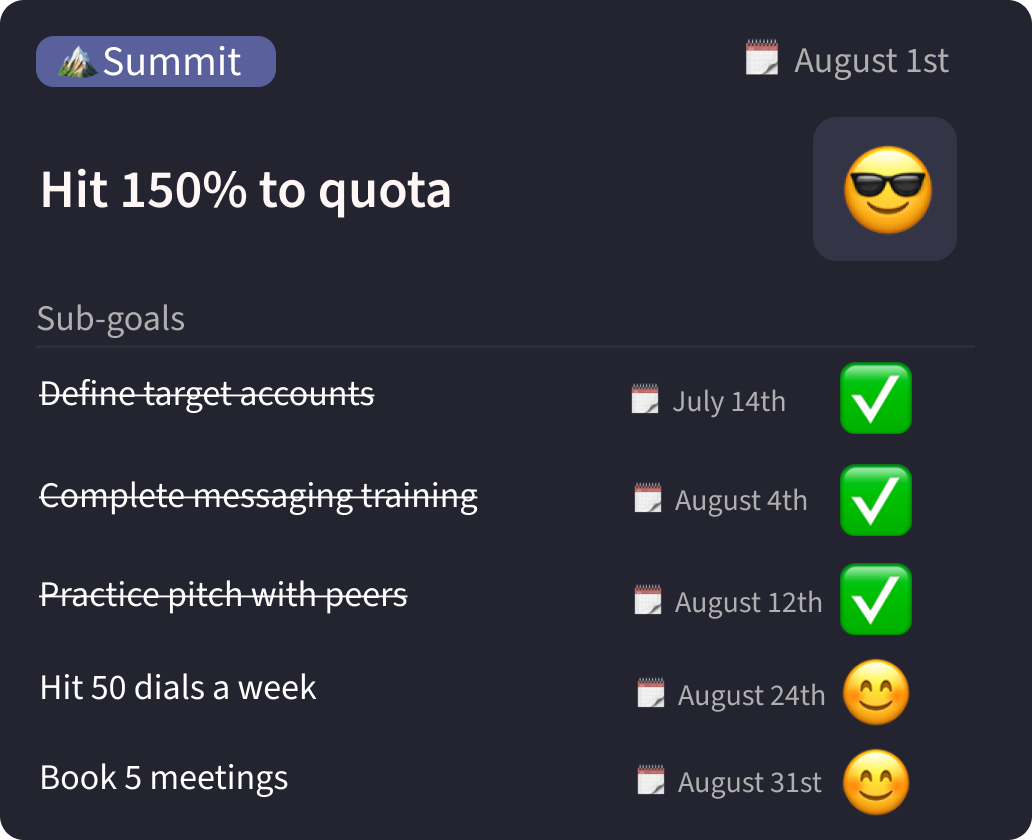Open the August 1st due date picker
Image resolution: width=1032 pixels, height=840 pixels.
tap(871, 61)
